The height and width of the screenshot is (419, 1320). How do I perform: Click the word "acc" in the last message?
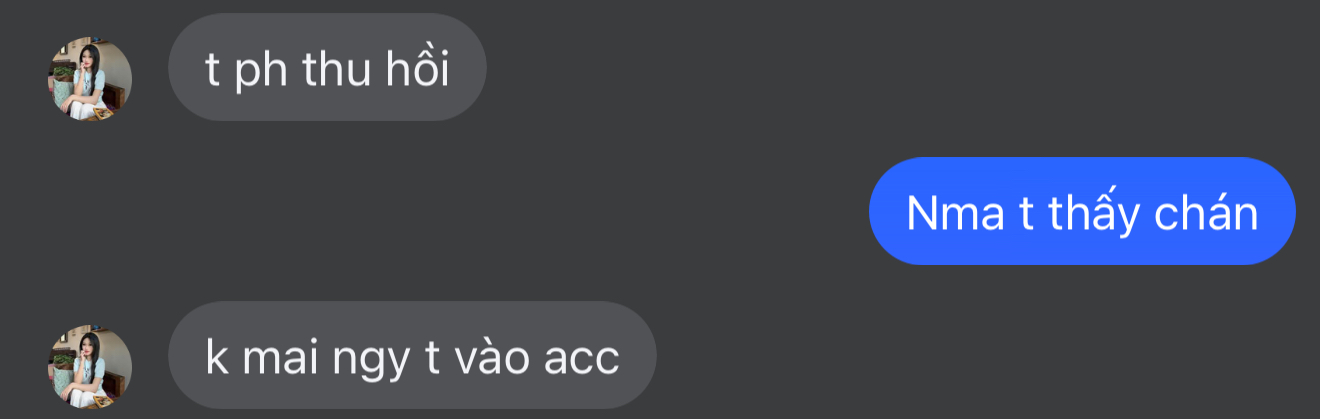click(580, 361)
